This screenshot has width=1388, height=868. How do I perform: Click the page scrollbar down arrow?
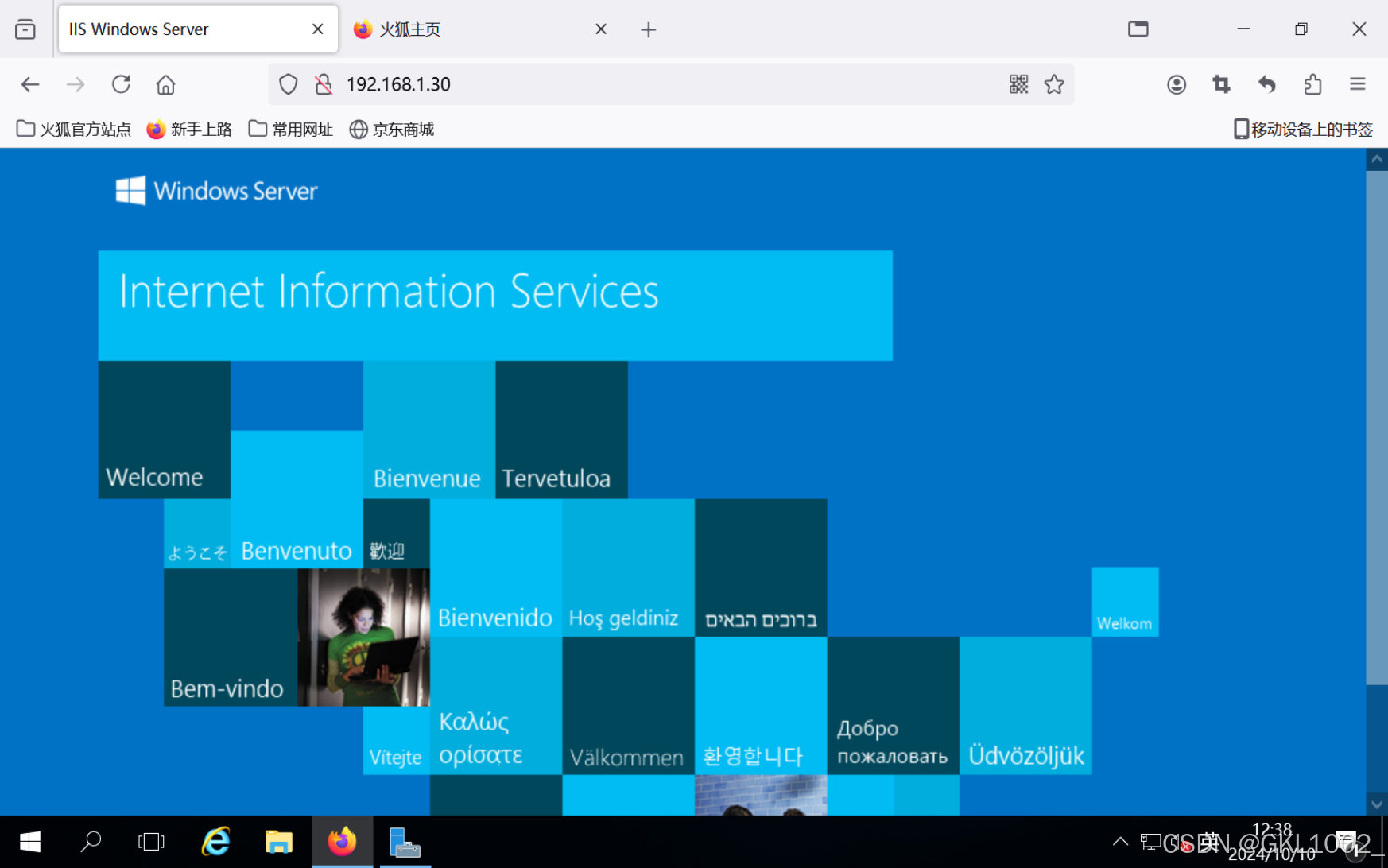pos(1377,804)
